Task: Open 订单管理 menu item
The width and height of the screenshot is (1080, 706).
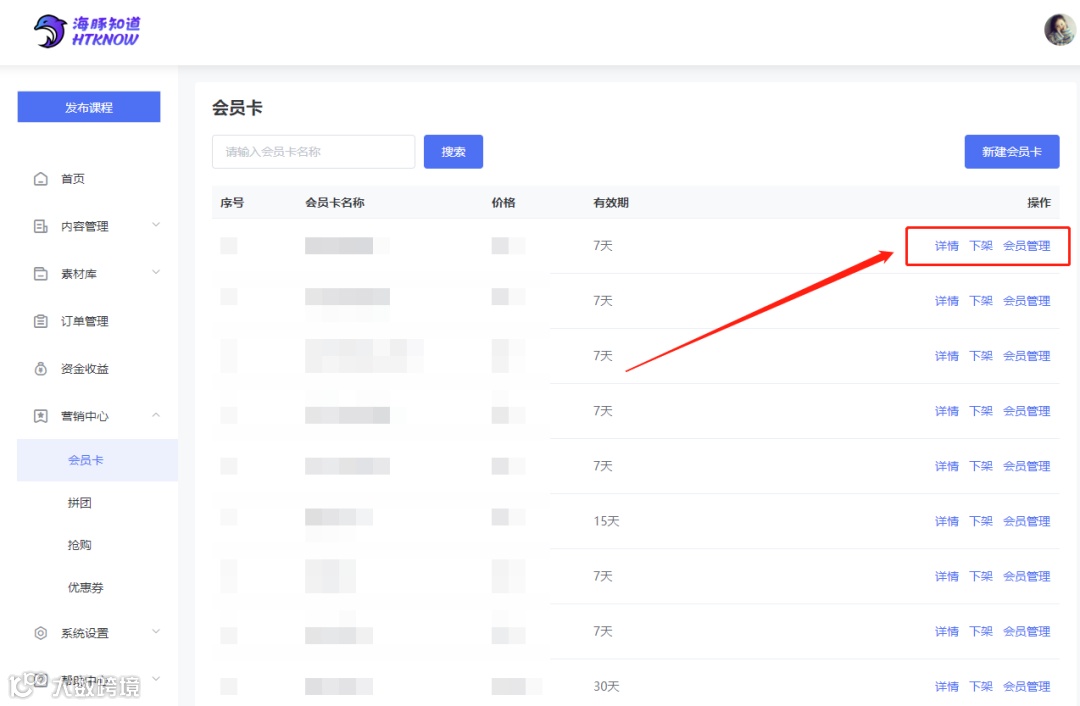Action: click(x=85, y=321)
